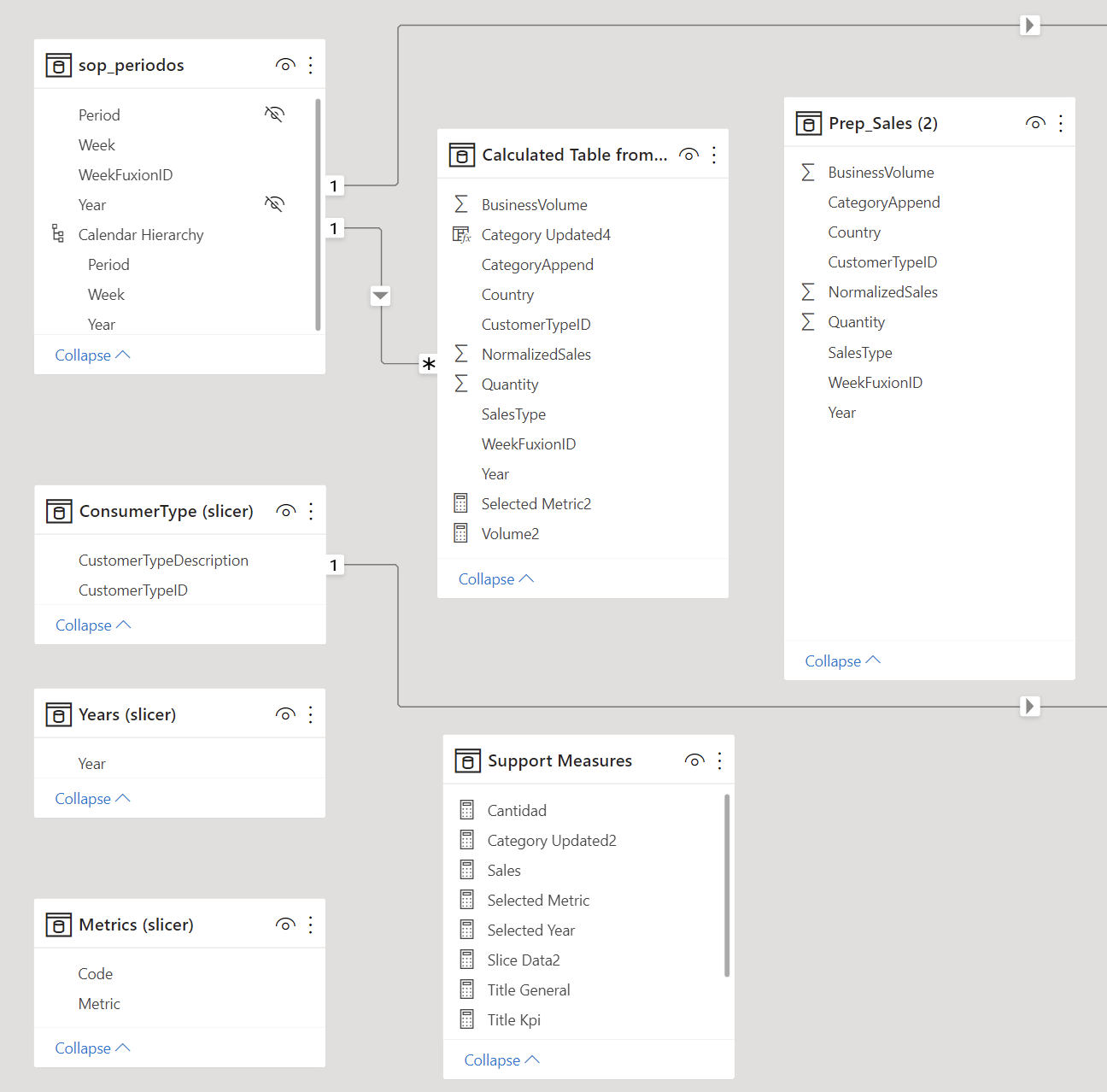
Task: Toggle visibility of ConsumerType (slicer) table
Action: click(286, 511)
